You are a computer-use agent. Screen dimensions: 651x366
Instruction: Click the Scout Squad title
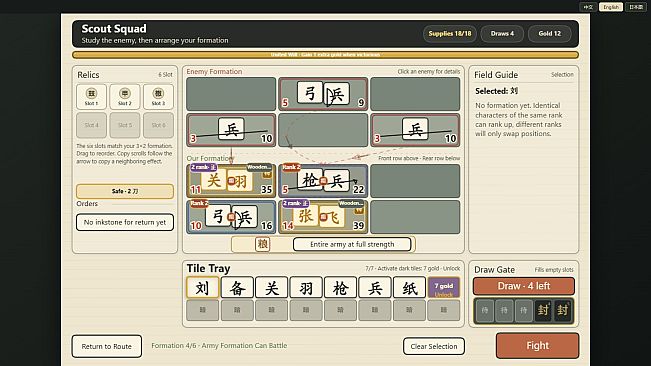pos(114,29)
